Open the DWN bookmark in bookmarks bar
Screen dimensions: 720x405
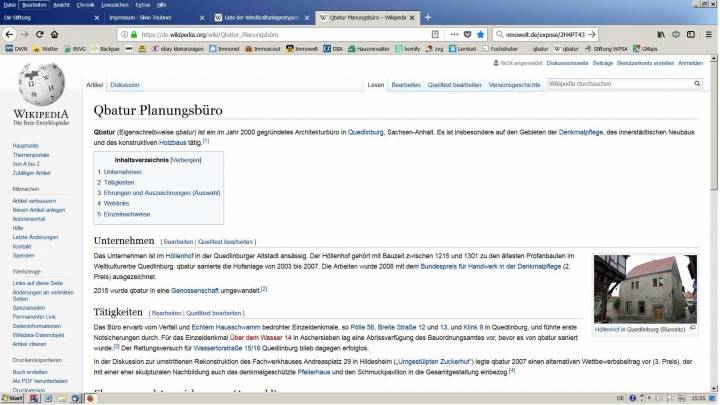pyautogui.click(x=18, y=47)
